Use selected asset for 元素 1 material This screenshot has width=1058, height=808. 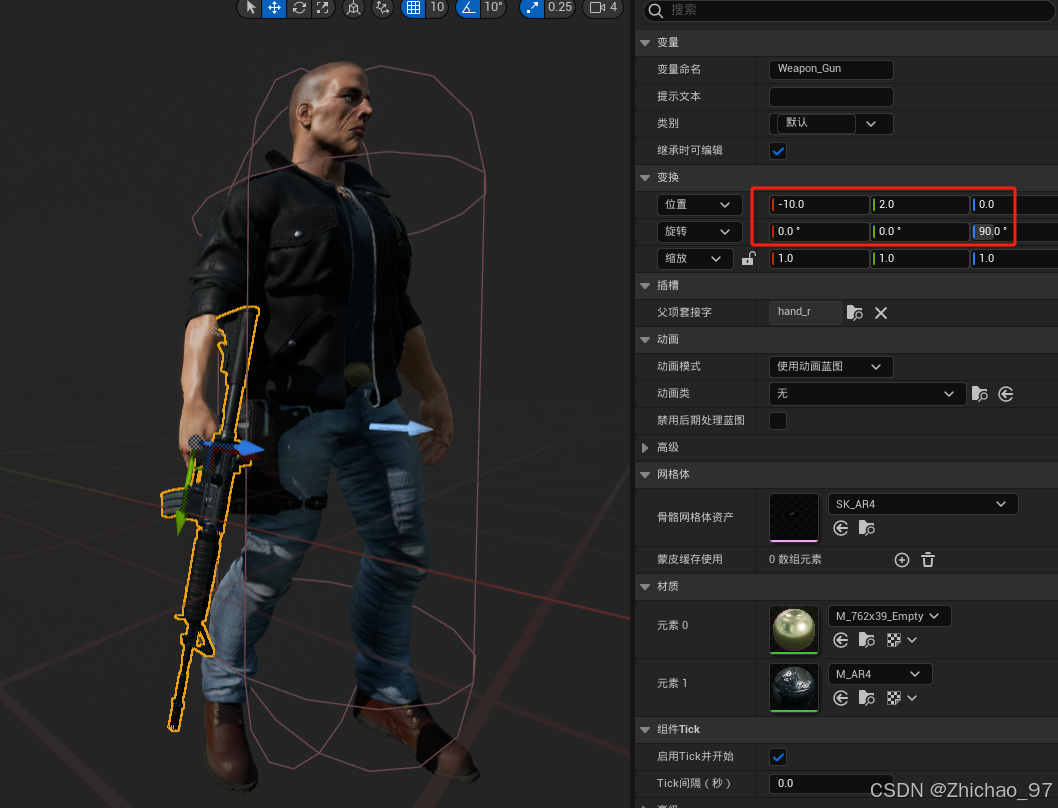[x=841, y=698]
